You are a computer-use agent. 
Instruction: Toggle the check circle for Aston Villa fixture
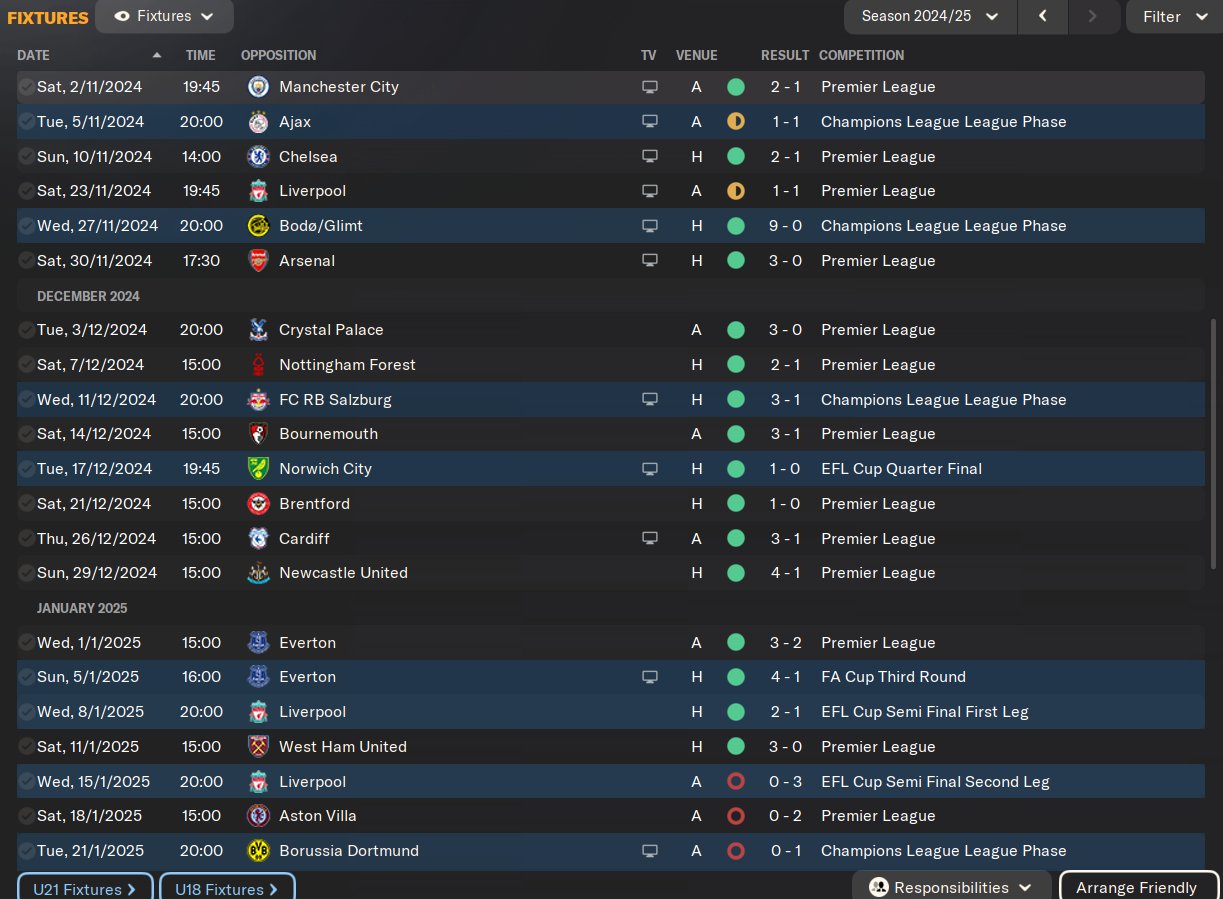[27, 816]
